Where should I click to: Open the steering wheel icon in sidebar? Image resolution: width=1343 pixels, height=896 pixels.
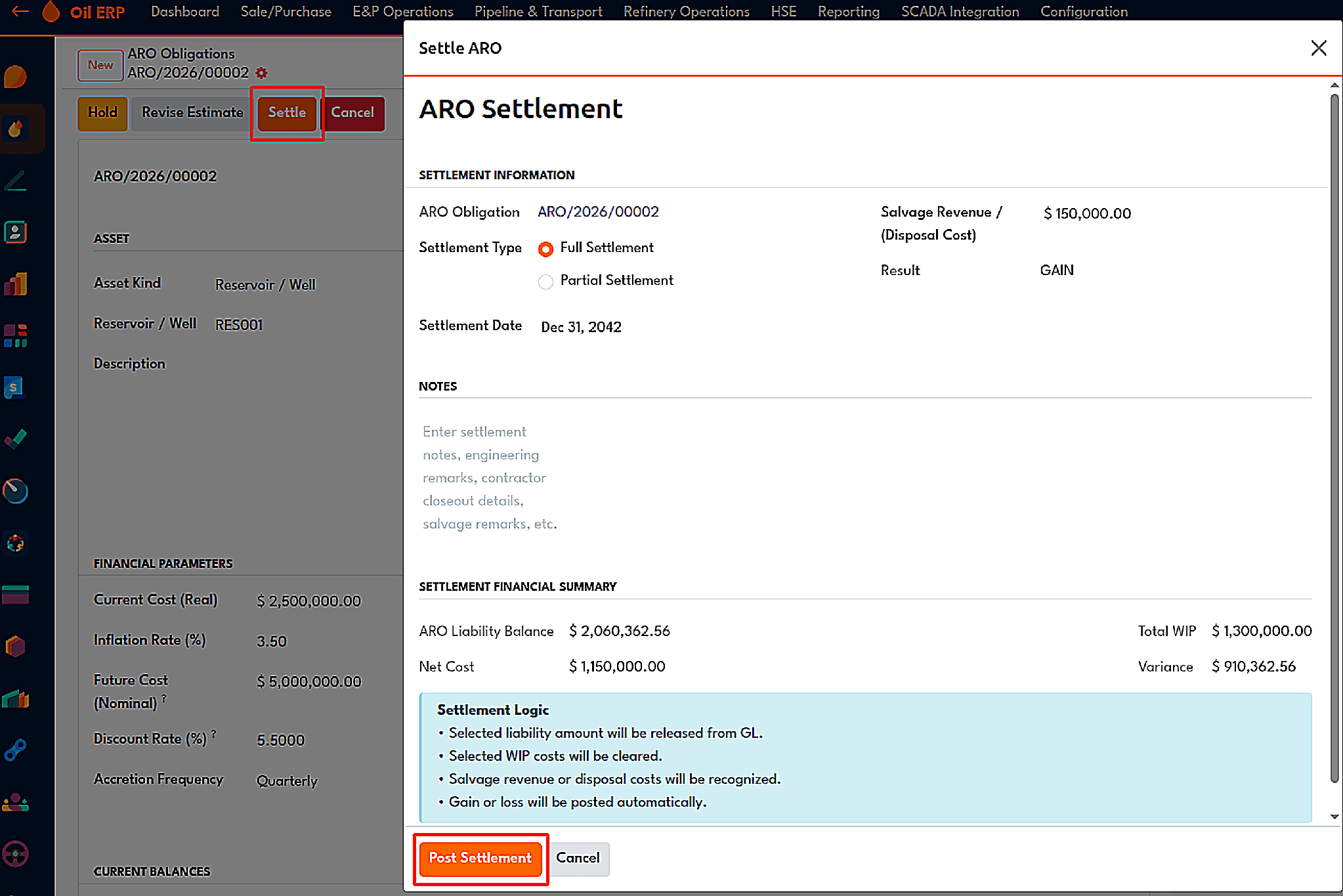coord(15,854)
